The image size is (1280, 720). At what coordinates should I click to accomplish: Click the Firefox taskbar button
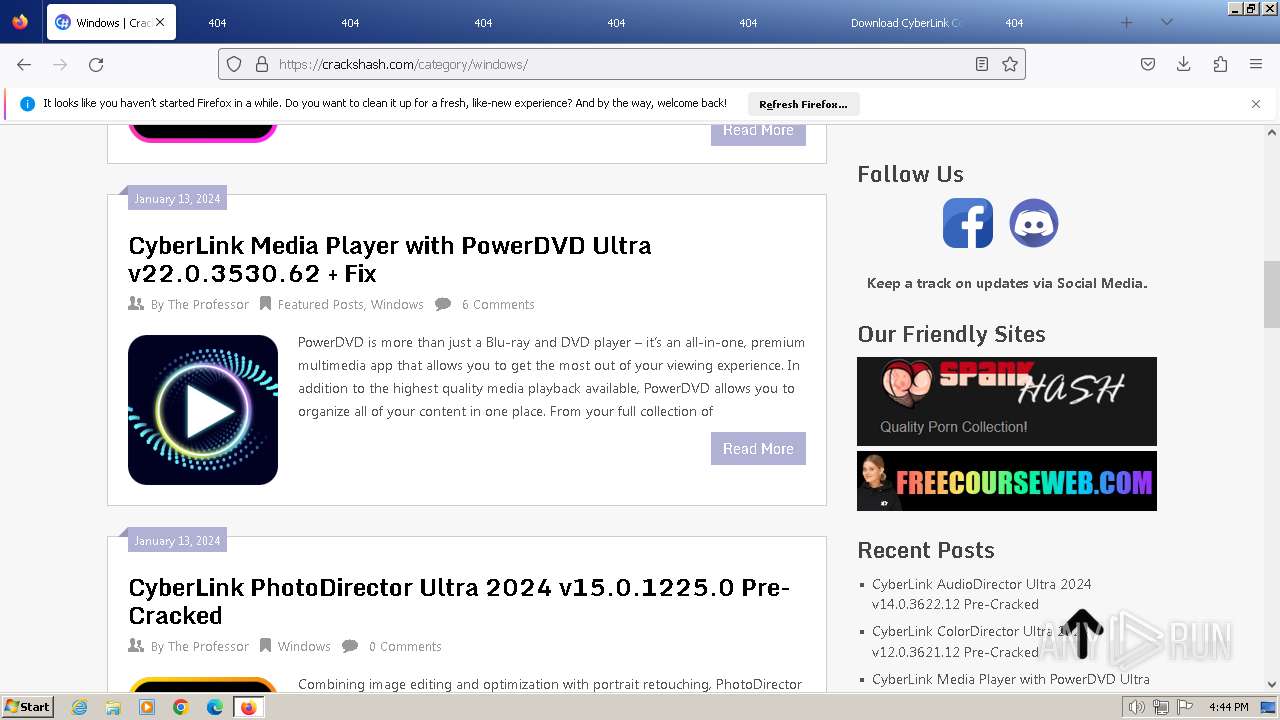pyautogui.click(x=248, y=707)
